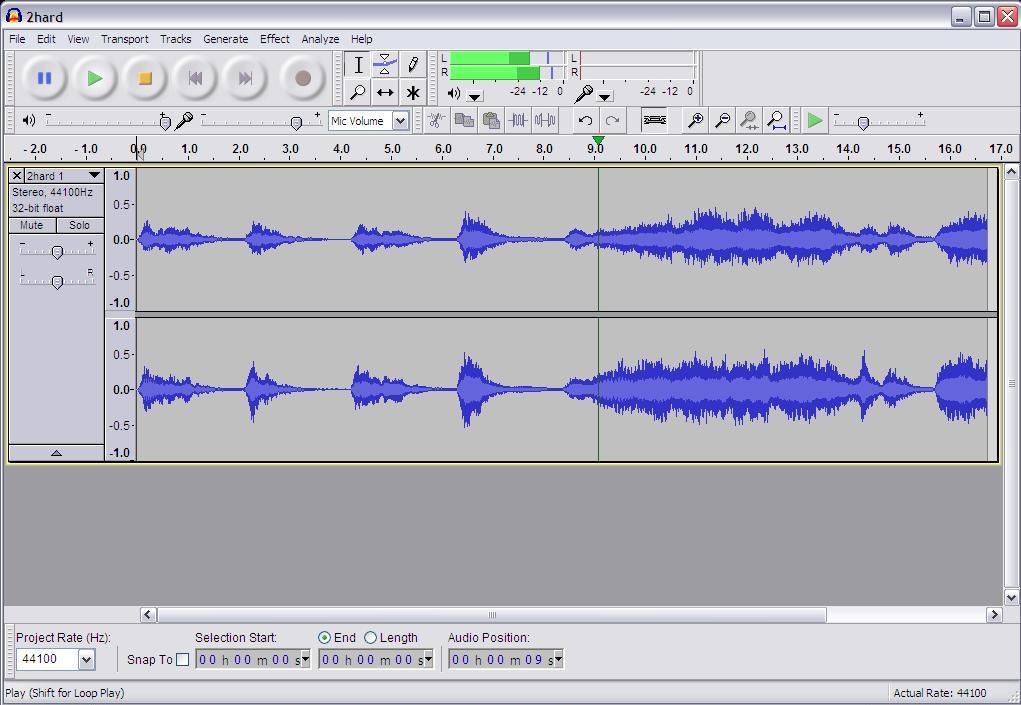Click the Zoom In magnifier icon

(694, 121)
